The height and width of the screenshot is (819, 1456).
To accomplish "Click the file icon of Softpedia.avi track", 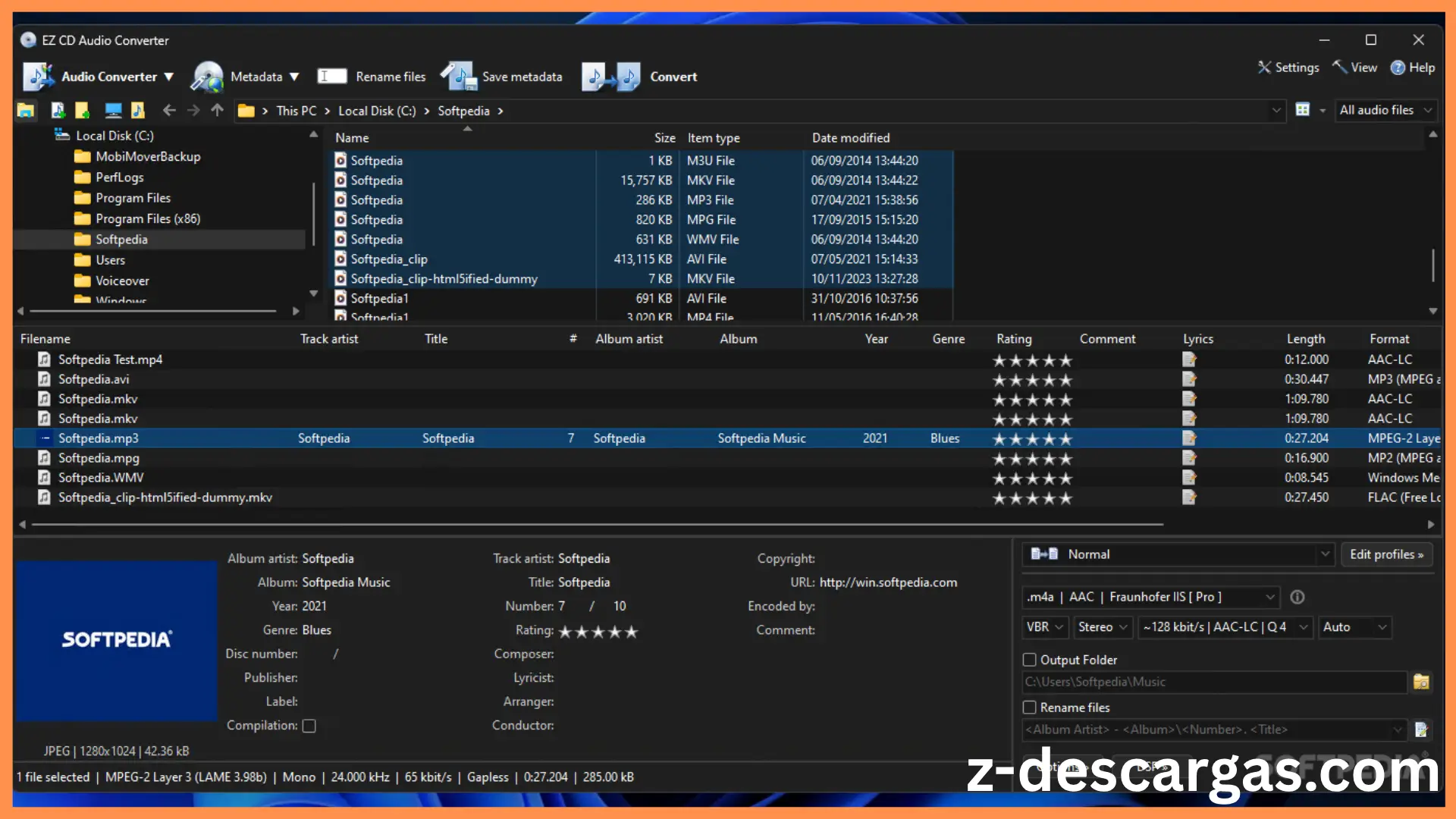I will (45, 379).
